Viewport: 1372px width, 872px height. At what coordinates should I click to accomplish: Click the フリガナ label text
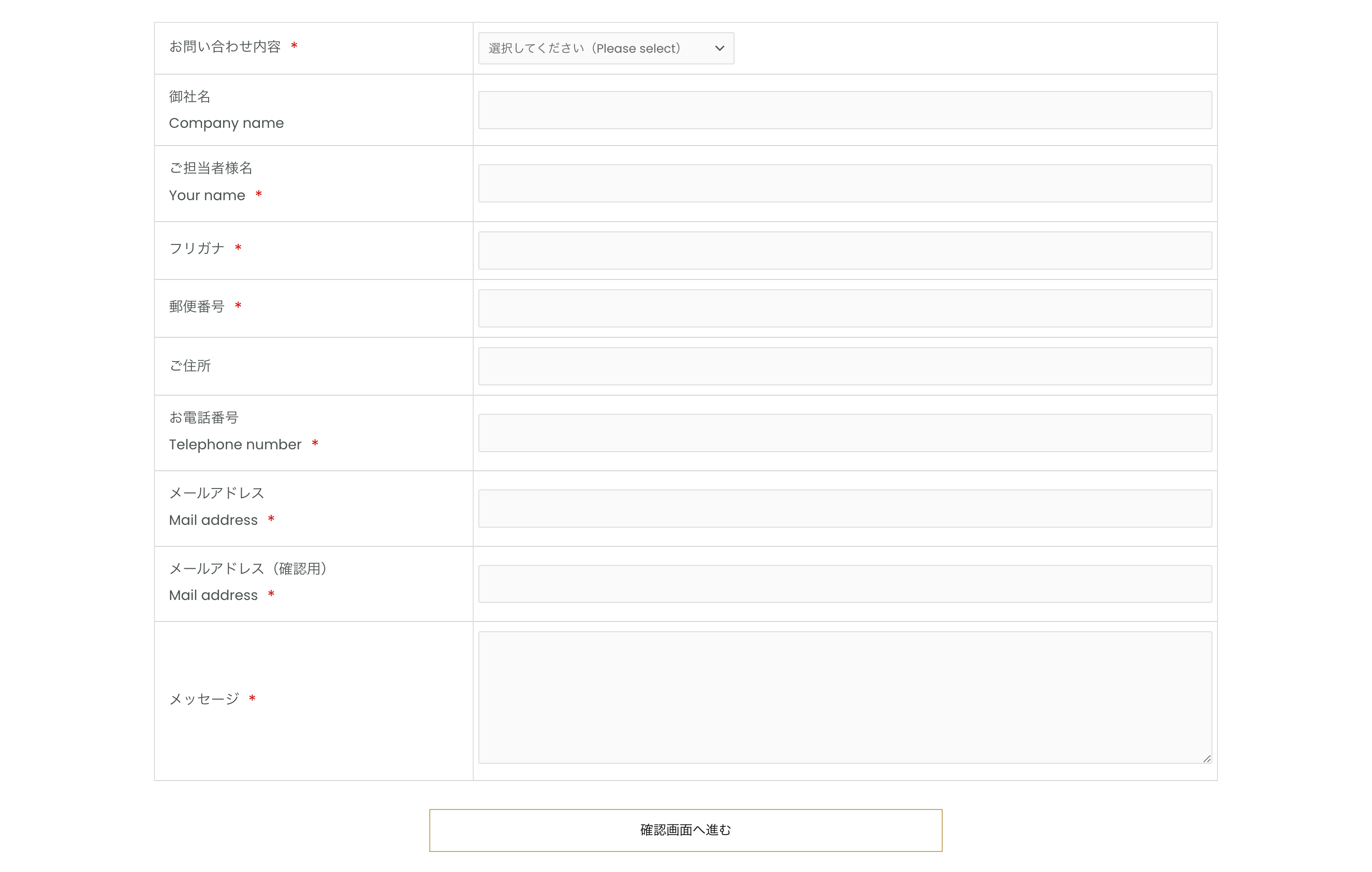pos(196,248)
